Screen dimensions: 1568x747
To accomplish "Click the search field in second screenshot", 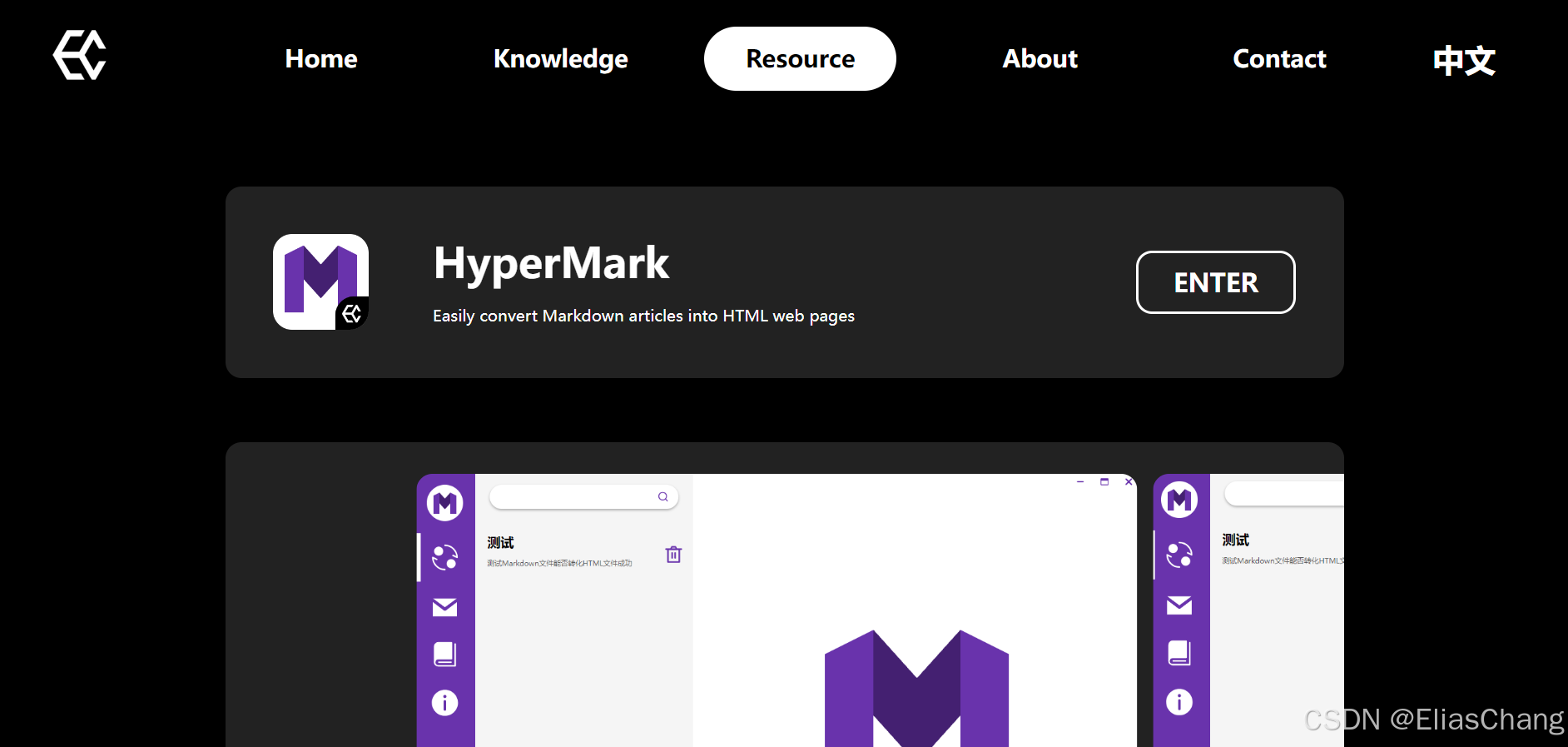I will point(1284,494).
